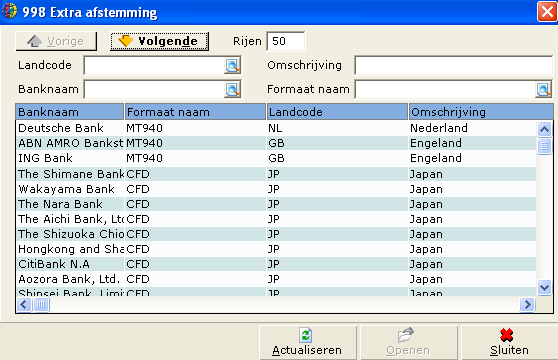Click the horizontal scrollbar thumb

click(41, 305)
